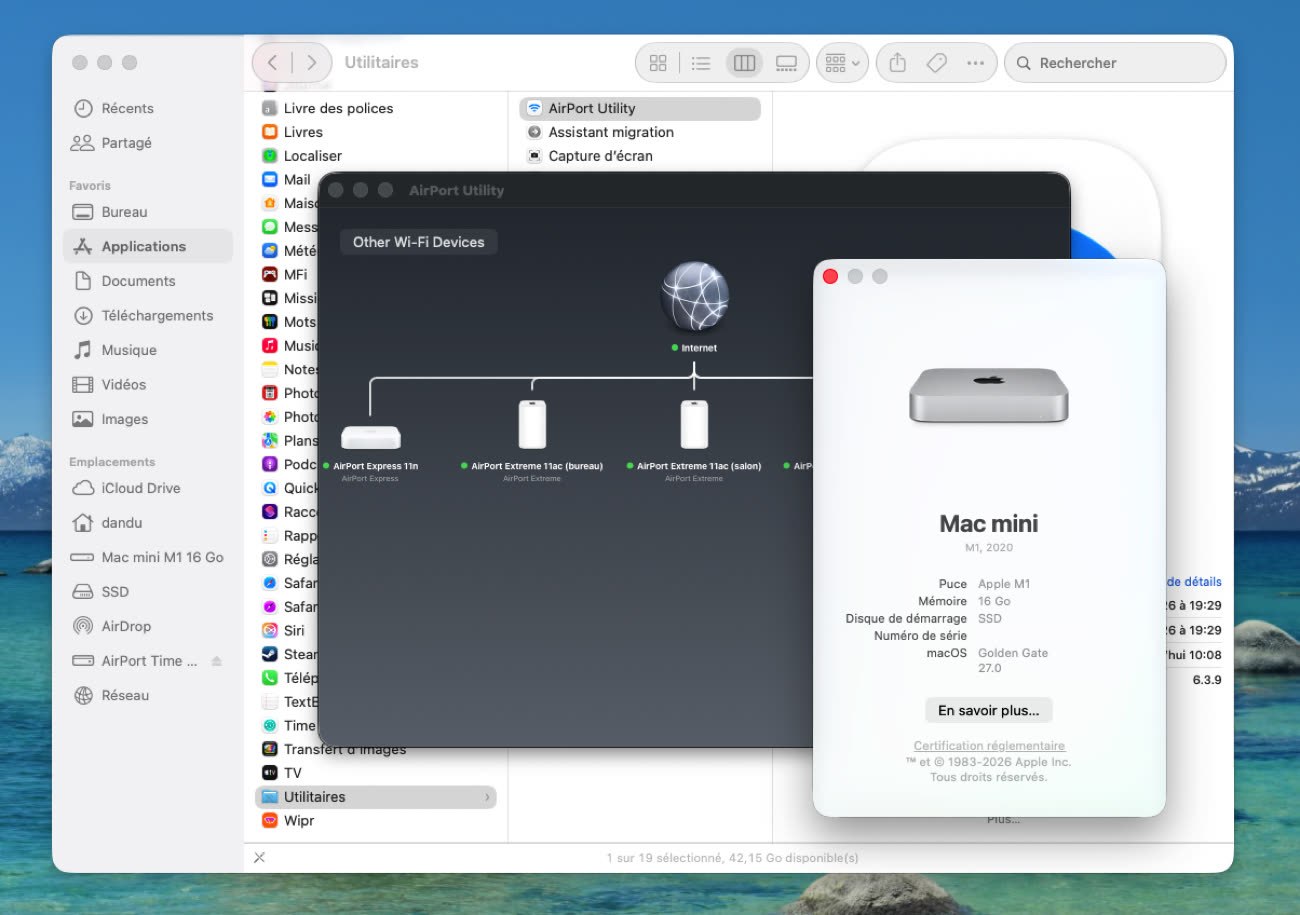Open Partagé in the Finder sidebar
Viewport: 1300px width, 915px height.
click(x=148, y=143)
